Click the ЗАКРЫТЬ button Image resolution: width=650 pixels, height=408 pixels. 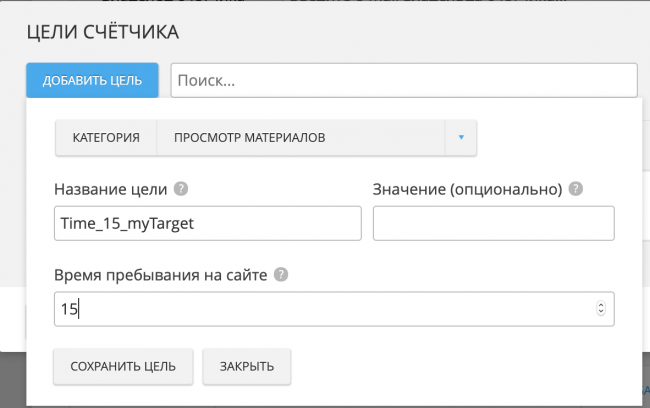click(246, 367)
